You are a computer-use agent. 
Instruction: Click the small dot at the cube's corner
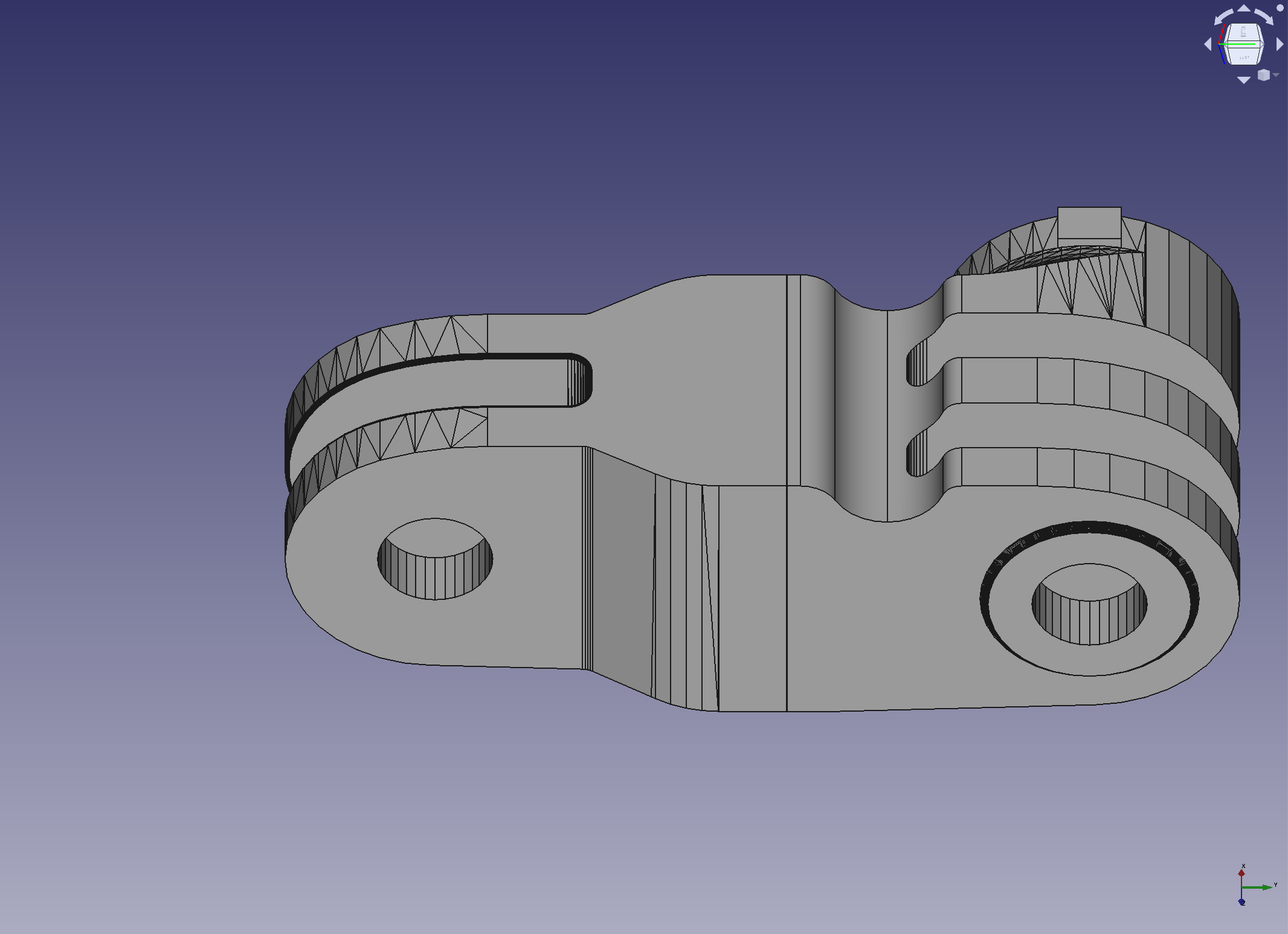click(x=1280, y=8)
